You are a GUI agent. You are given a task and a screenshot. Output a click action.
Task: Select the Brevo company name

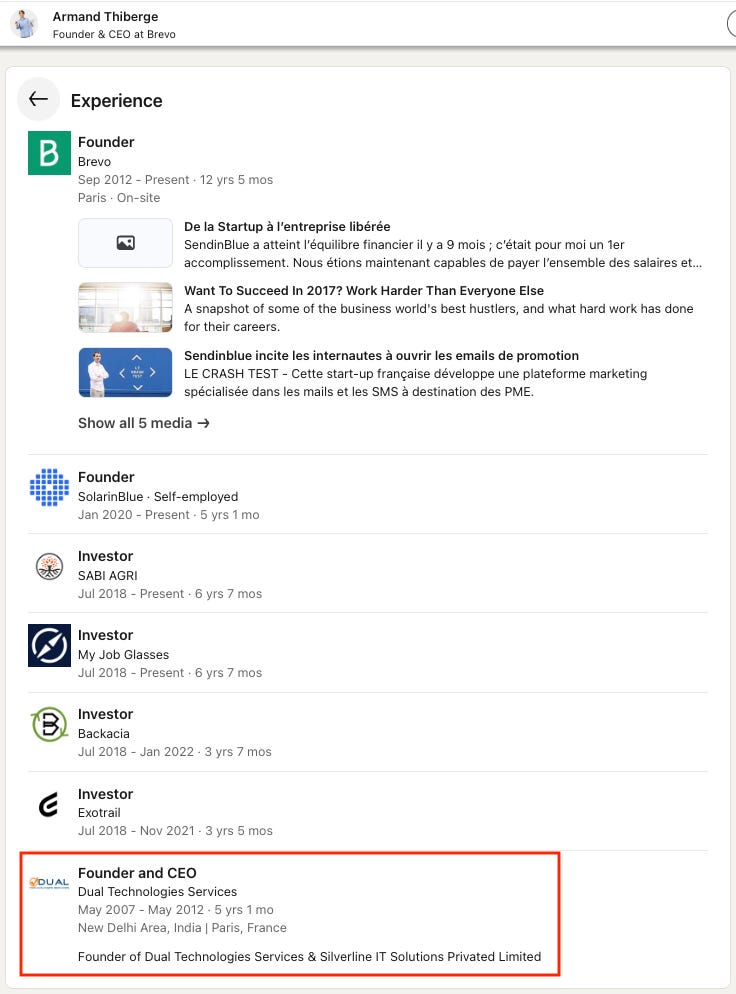point(94,162)
